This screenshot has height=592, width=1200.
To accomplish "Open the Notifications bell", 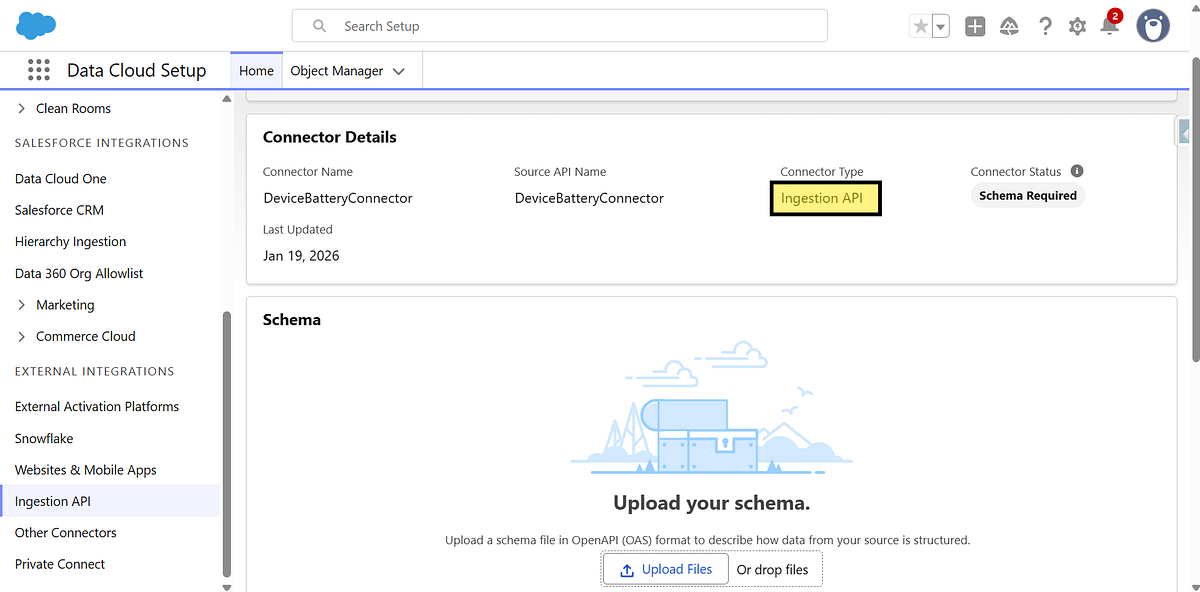I will pyautogui.click(x=1109, y=27).
